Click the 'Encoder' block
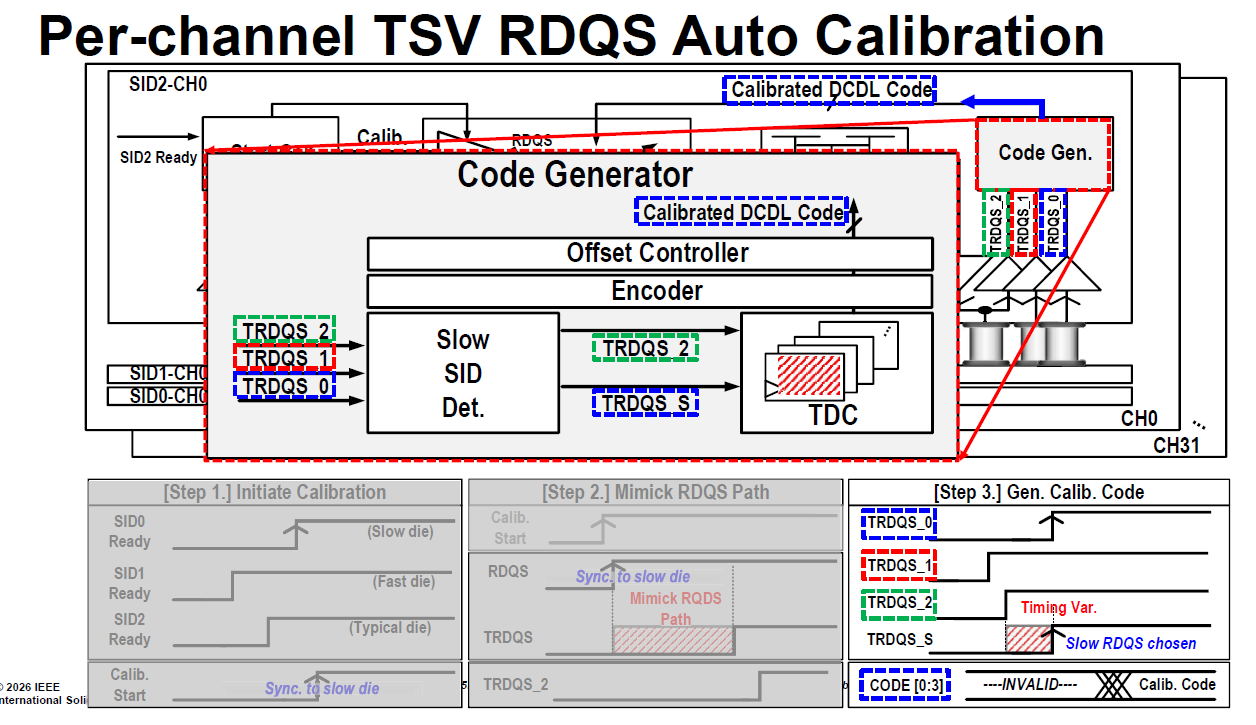 coord(650,291)
